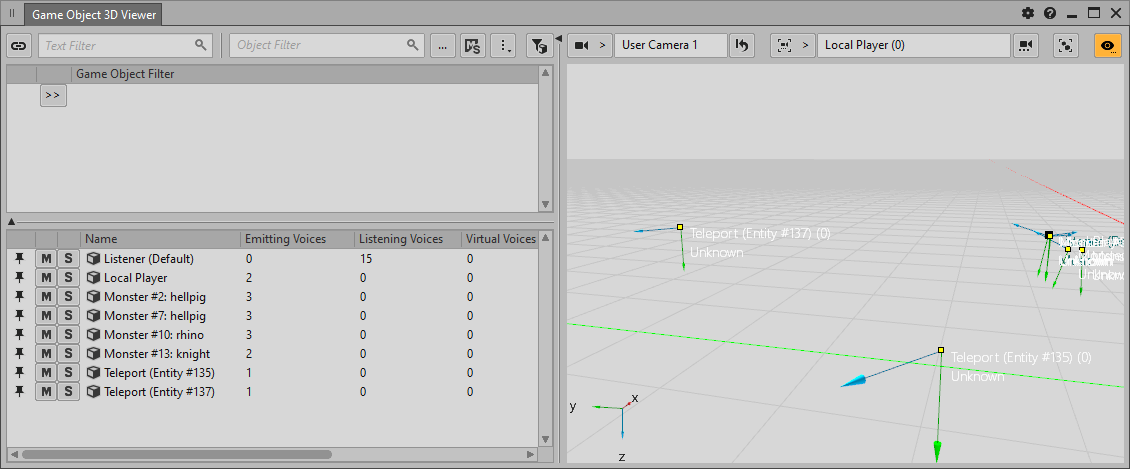The height and width of the screenshot is (469, 1130).
Task: Open view settings gear in the title bar
Action: pyautogui.click(x=1028, y=14)
